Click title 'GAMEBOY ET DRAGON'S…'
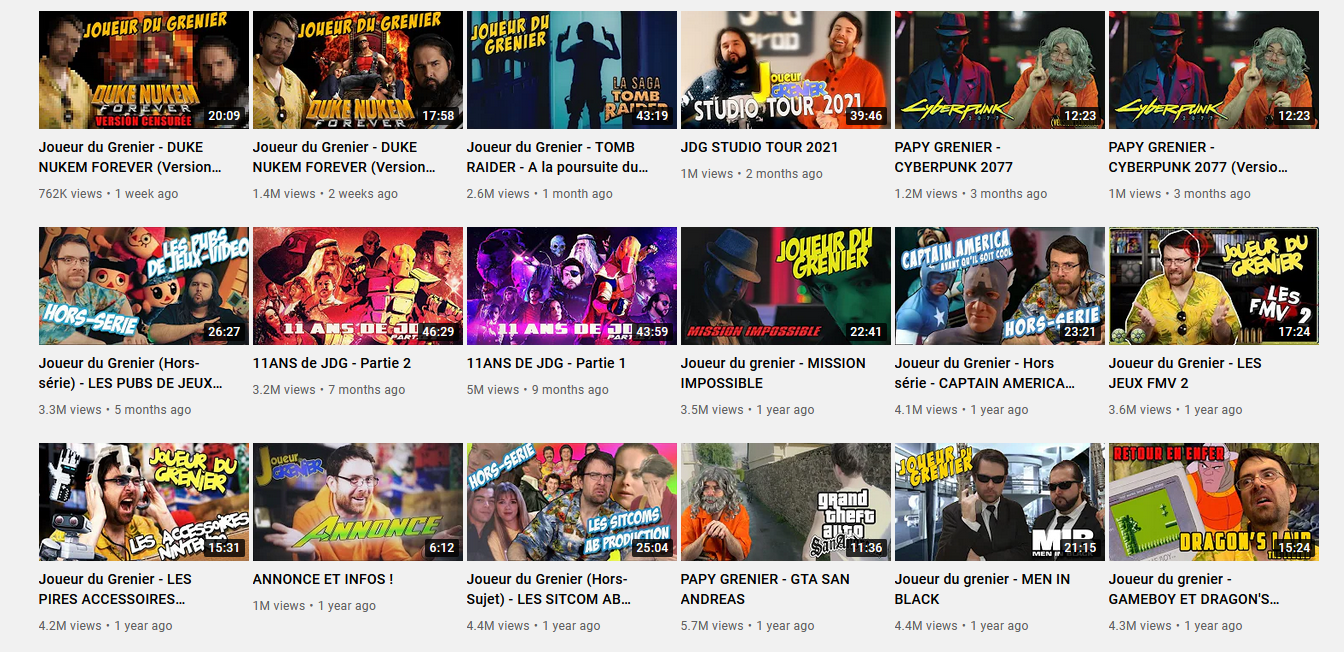This screenshot has width=1344, height=652. (x=1194, y=589)
